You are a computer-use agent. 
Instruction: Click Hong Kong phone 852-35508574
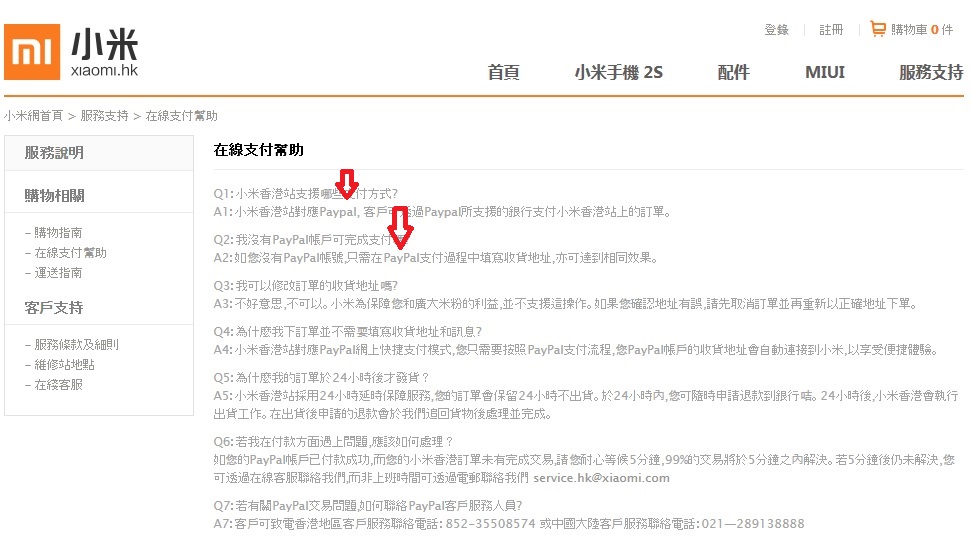pyautogui.click(x=490, y=524)
